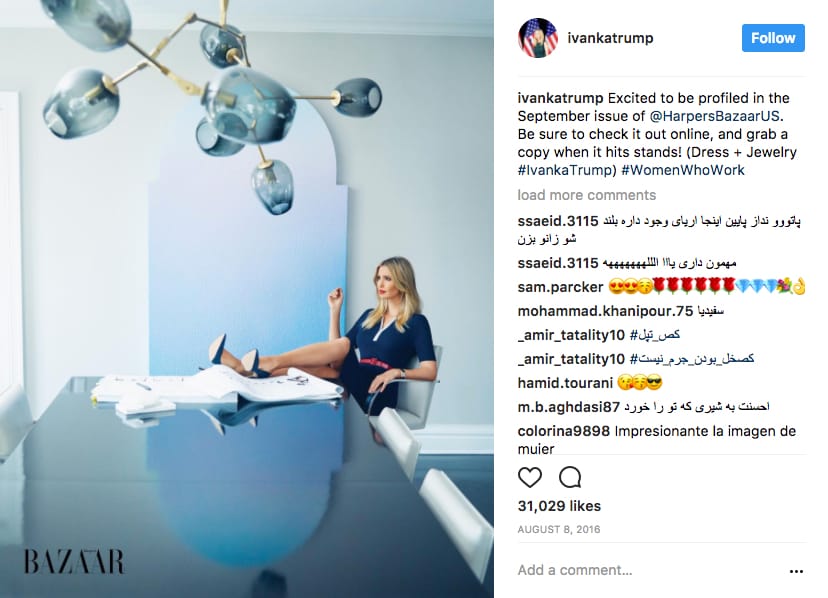Viewport: 828px width, 598px height.
Task: Follow the ivankatrump account
Action: [773, 38]
